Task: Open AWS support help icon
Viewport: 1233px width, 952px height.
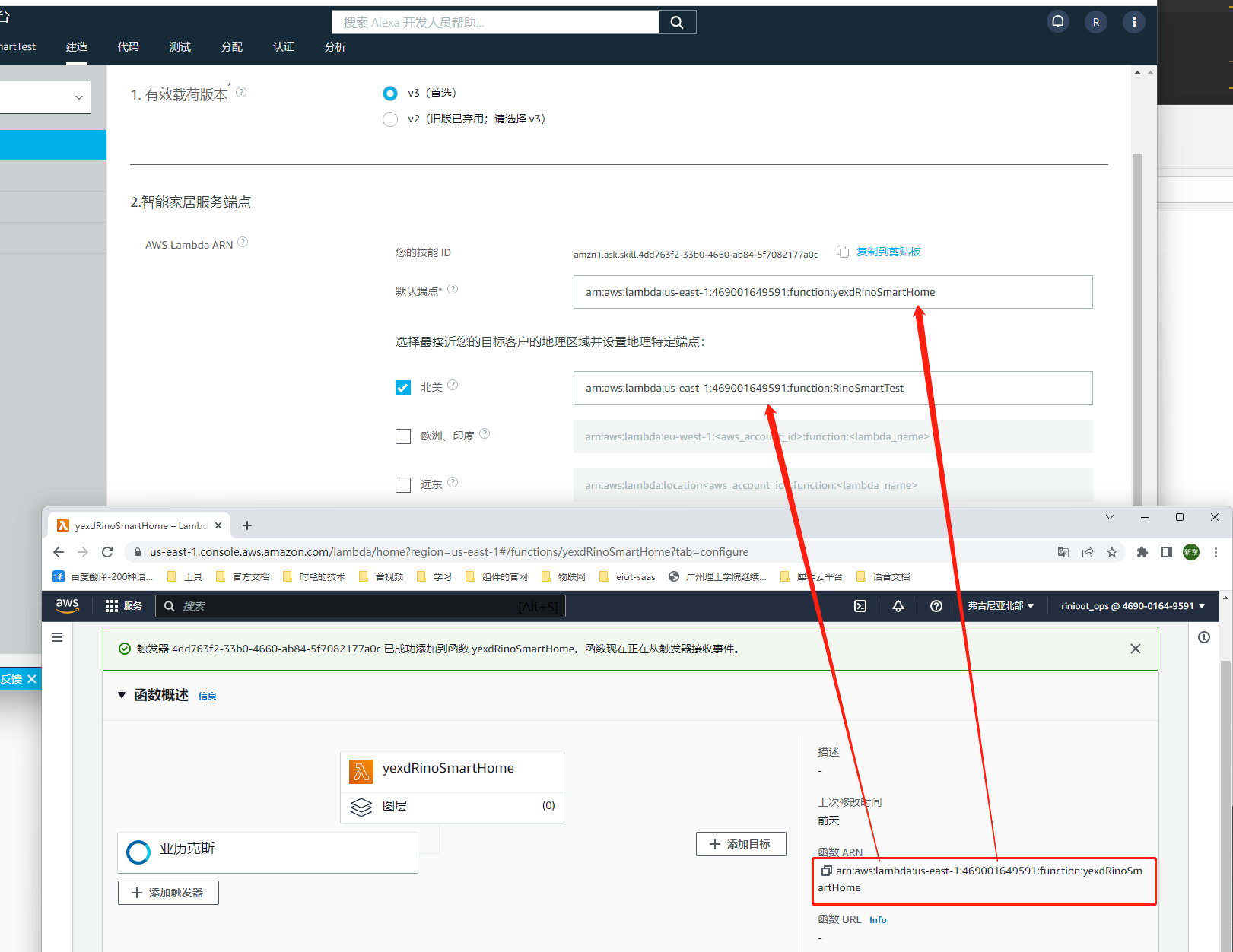Action: tap(936, 606)
